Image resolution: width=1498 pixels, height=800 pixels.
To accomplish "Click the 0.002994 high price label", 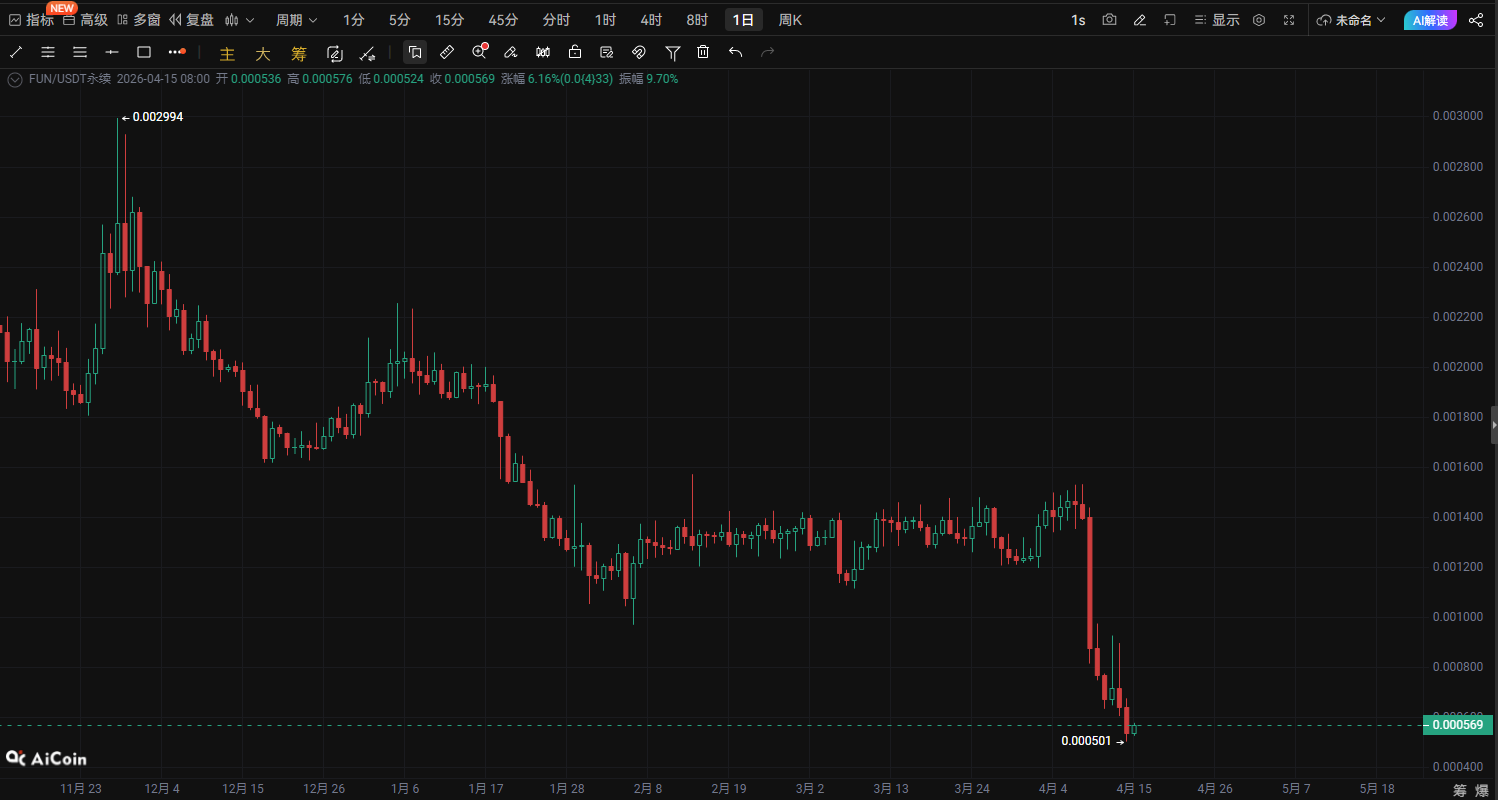I will pos(158,117).
